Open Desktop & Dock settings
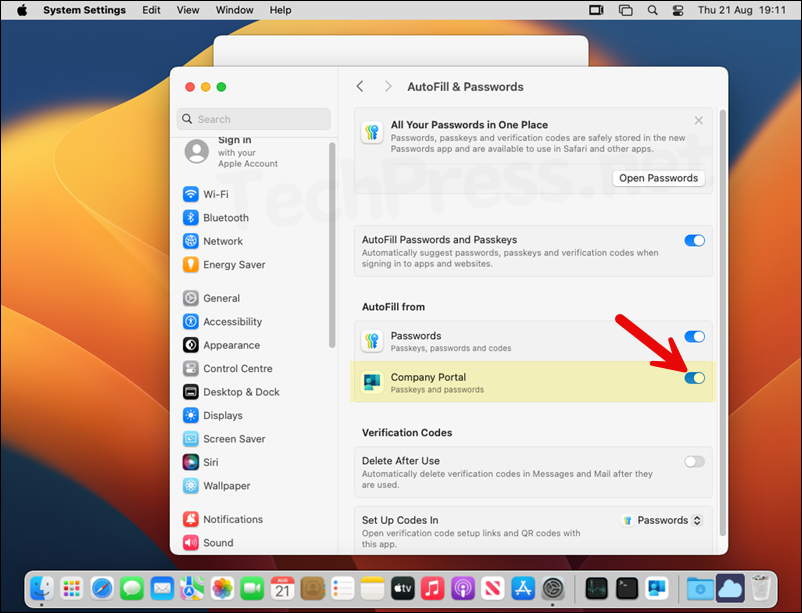Screen dimensions: 802x613 [x=231, y=392]
